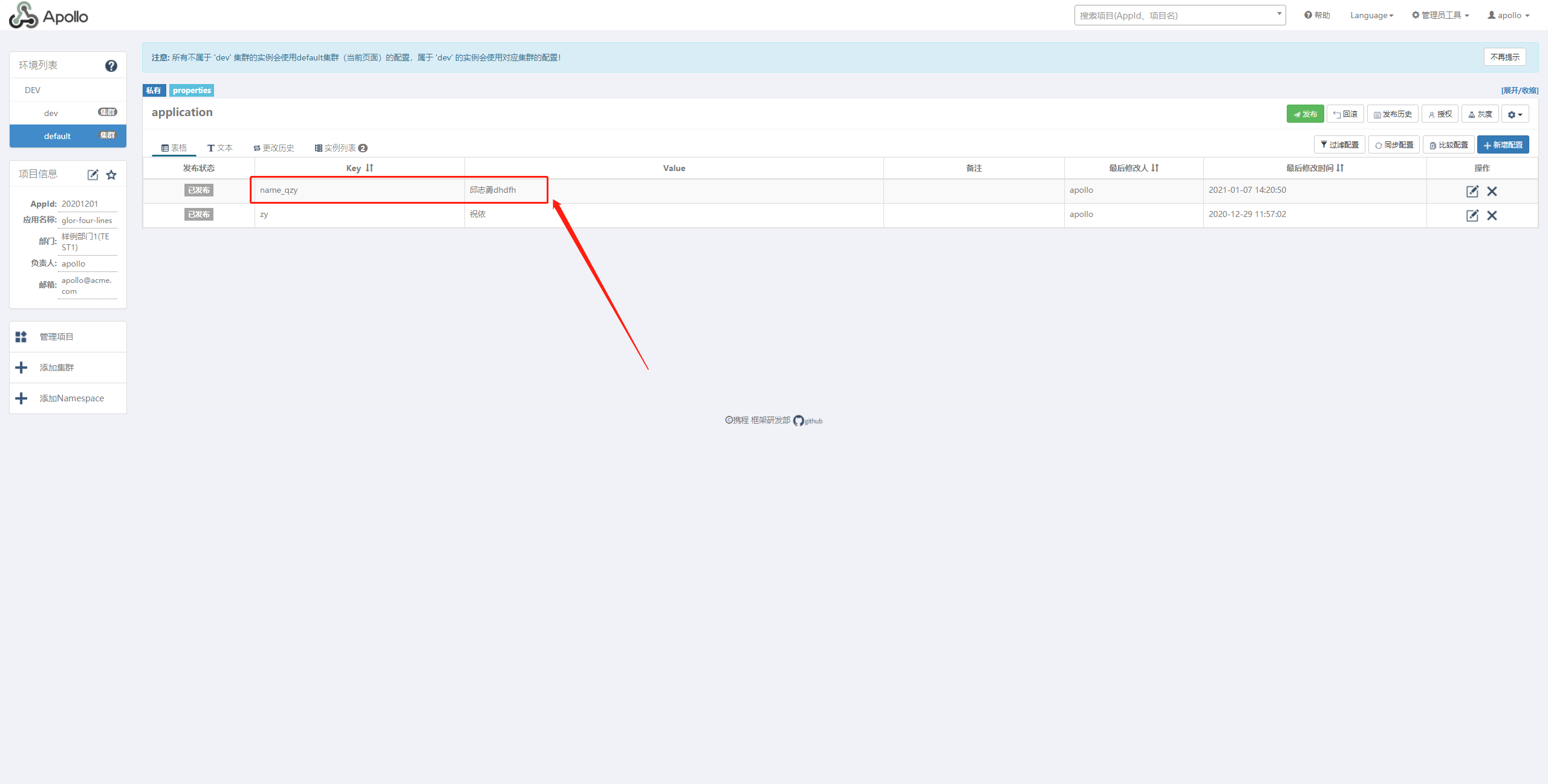Click the environment list help icon

(x=111, y=66)
